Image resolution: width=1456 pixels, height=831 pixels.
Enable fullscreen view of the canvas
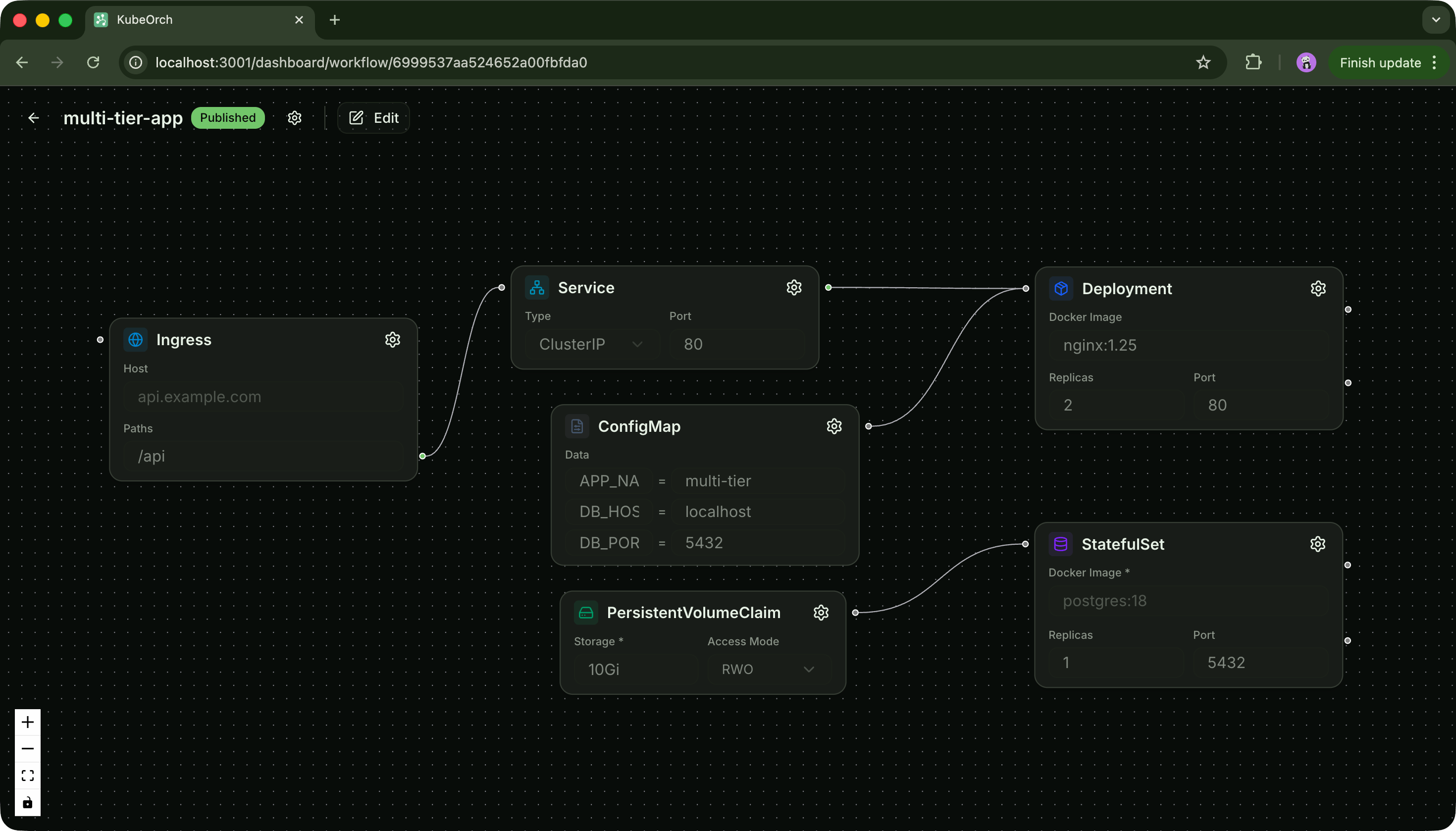point(27,776)
